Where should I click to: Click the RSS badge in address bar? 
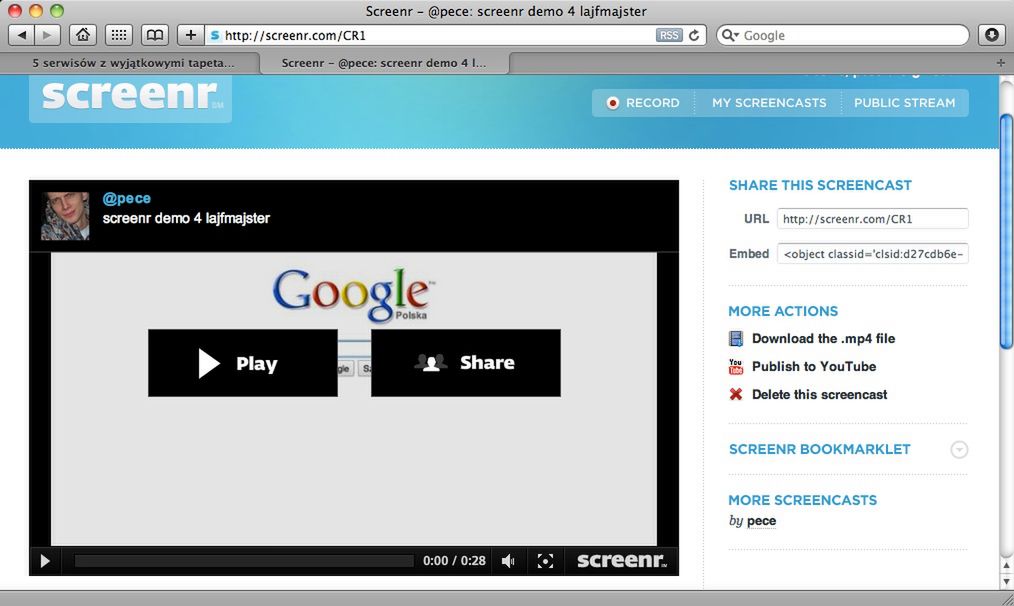(669, 35)
